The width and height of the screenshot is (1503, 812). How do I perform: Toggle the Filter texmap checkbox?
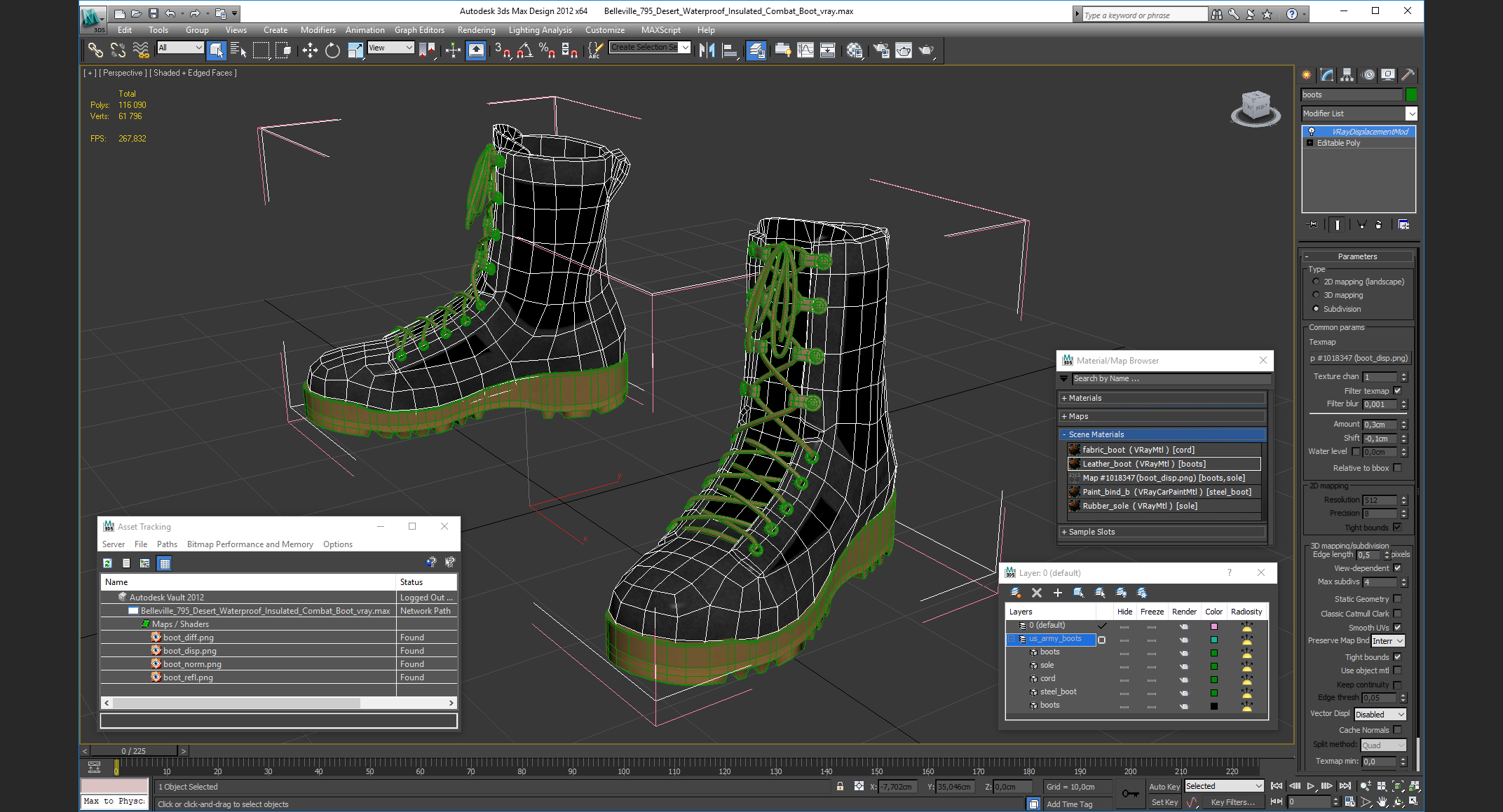click(1397, 391)
